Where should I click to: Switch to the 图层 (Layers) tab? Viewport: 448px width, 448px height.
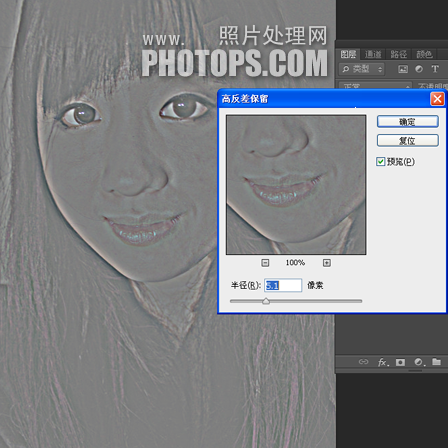click(x=348, y=54)
